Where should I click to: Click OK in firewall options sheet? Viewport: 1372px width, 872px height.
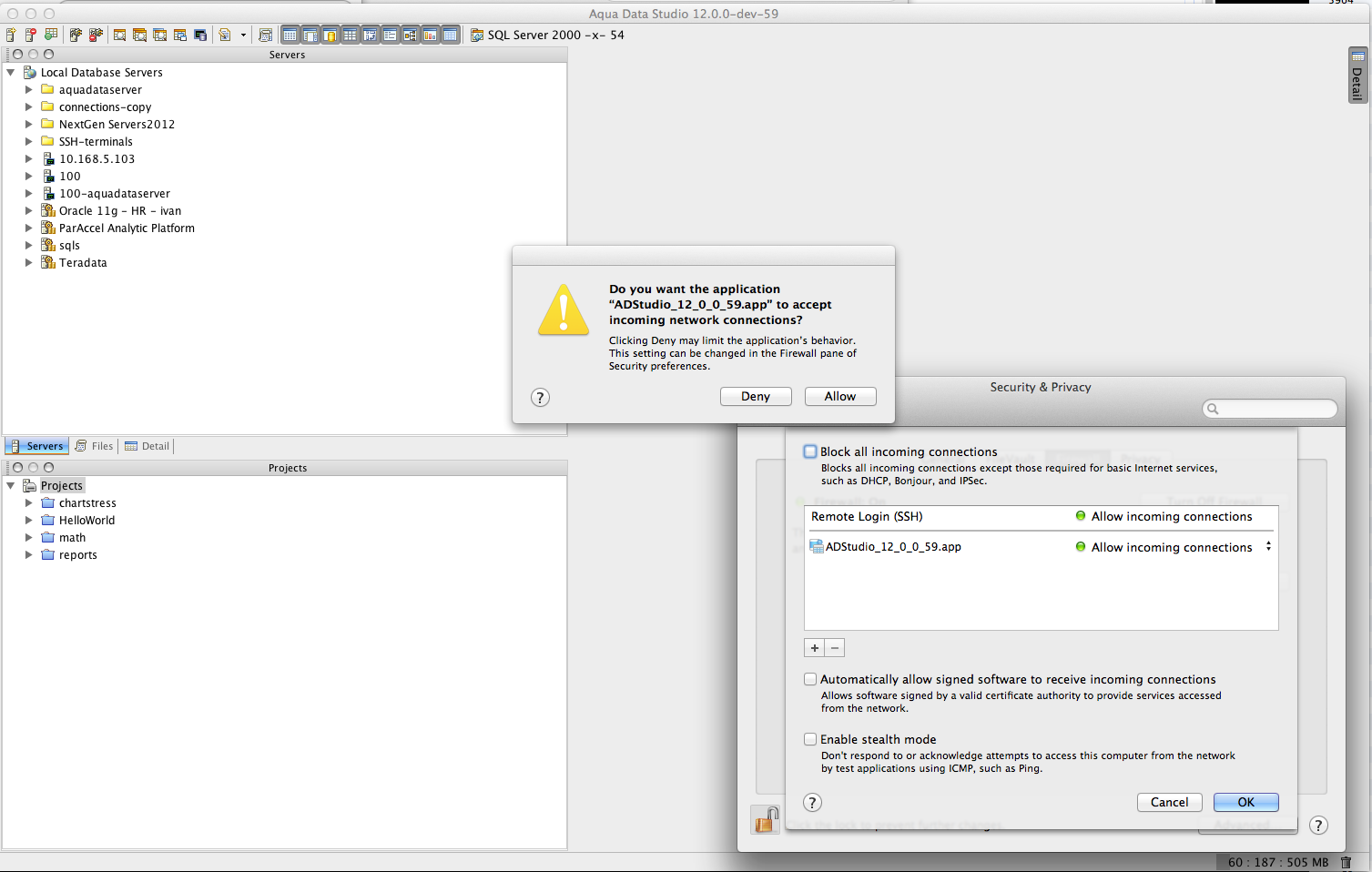tap(1245, 802)
